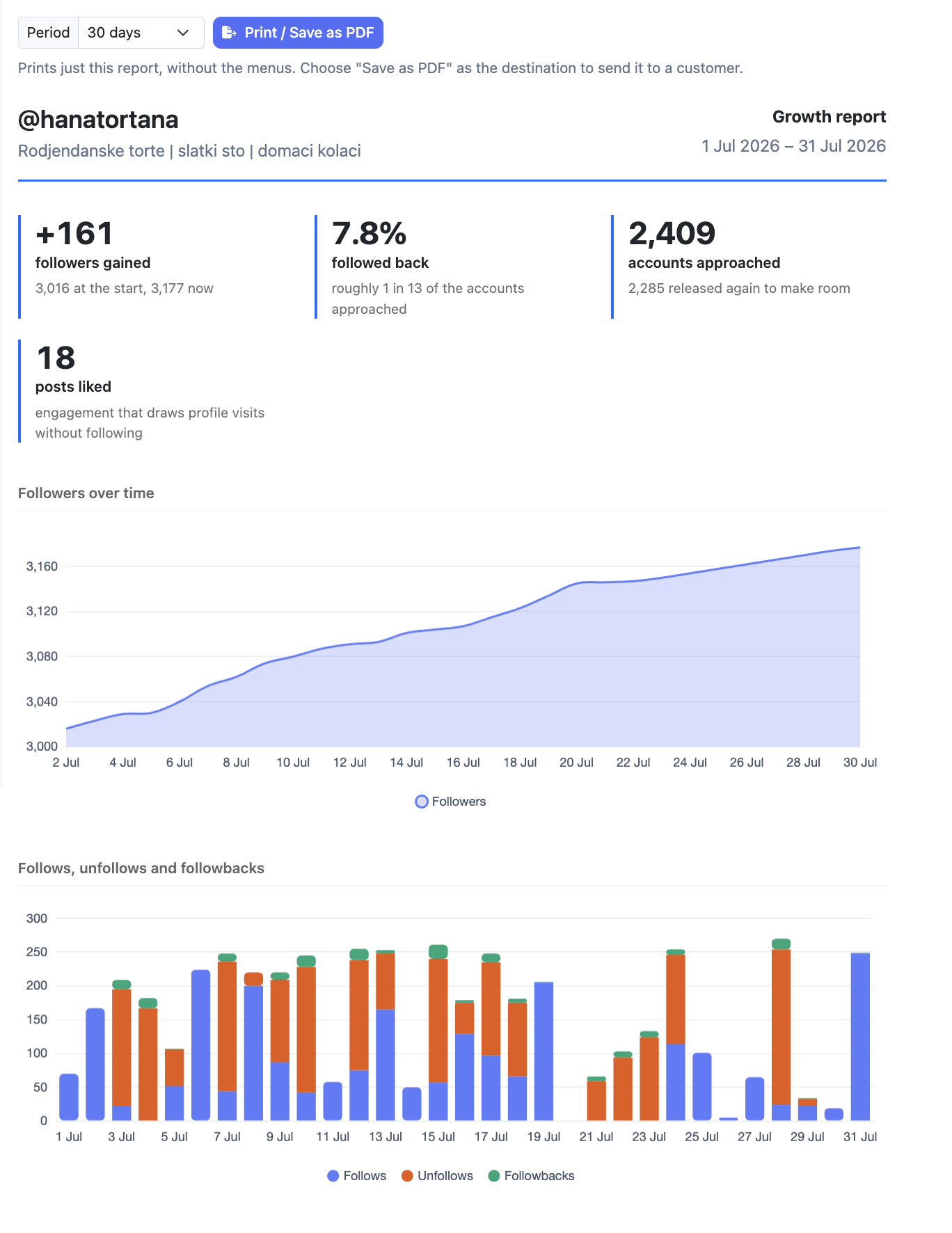952x1233 pixels.
Task: Click the 19 Jul blue follows bar
Action: [x=544, y=1051]
